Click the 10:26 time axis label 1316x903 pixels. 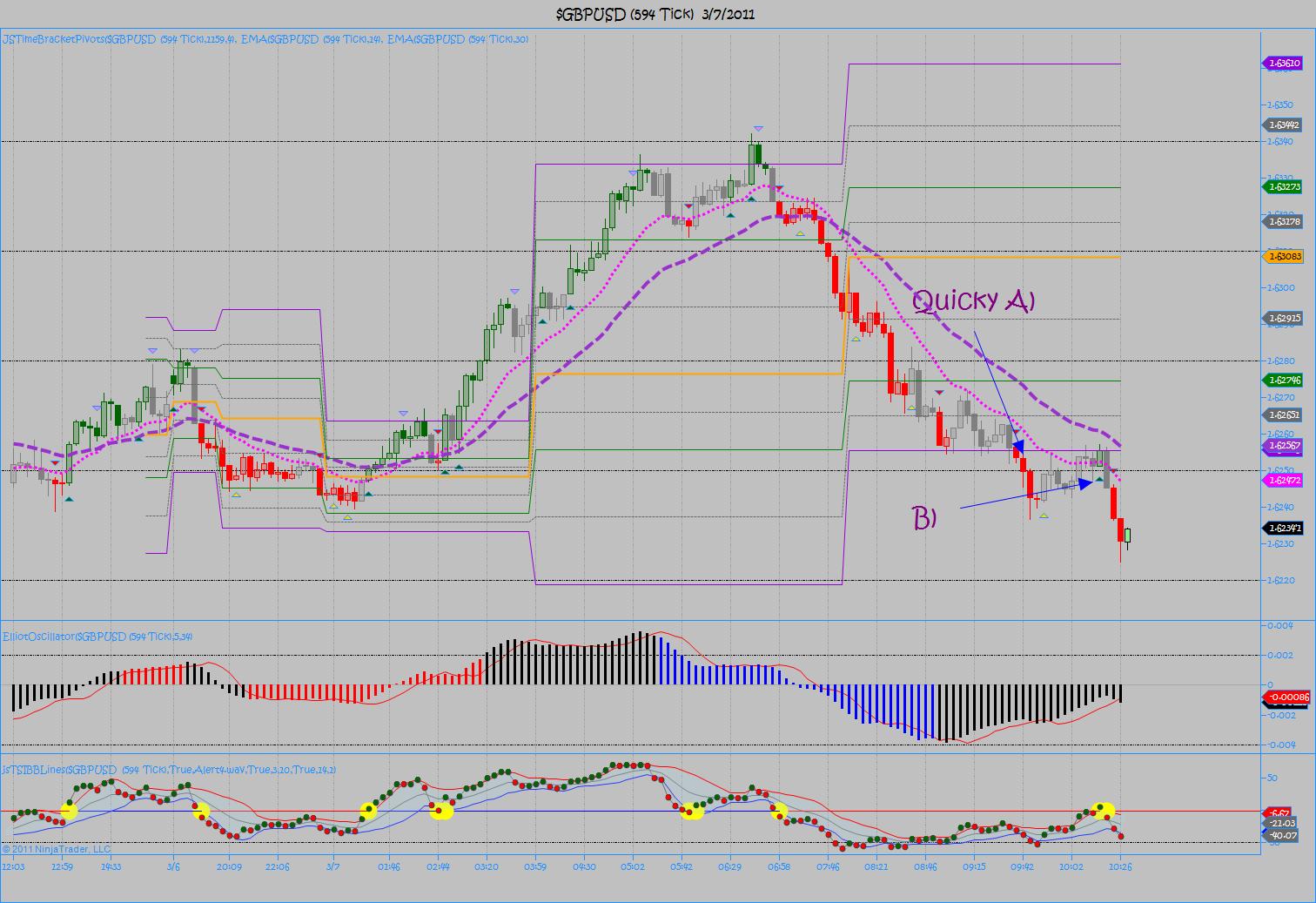1121,866
